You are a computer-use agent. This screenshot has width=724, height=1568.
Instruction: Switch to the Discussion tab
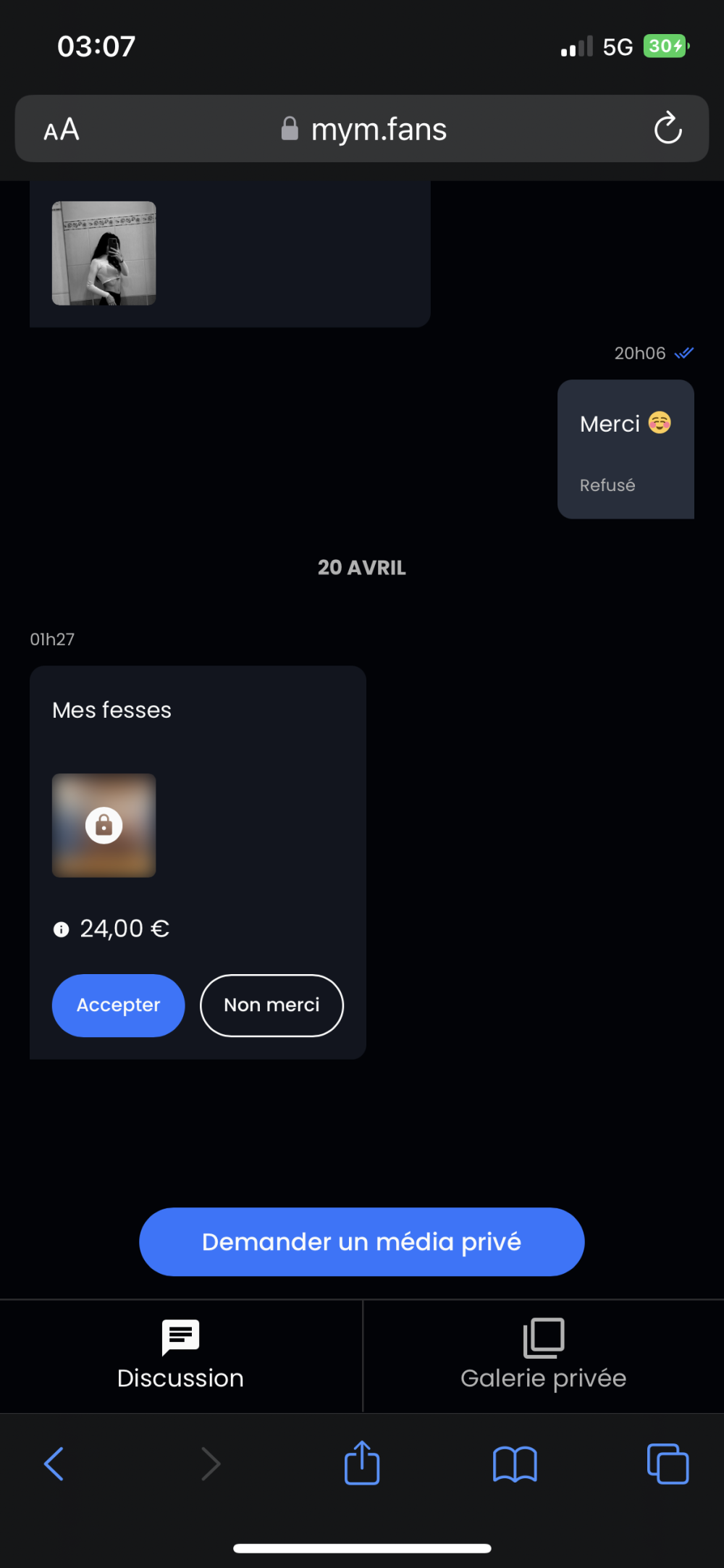point(181,1356)
